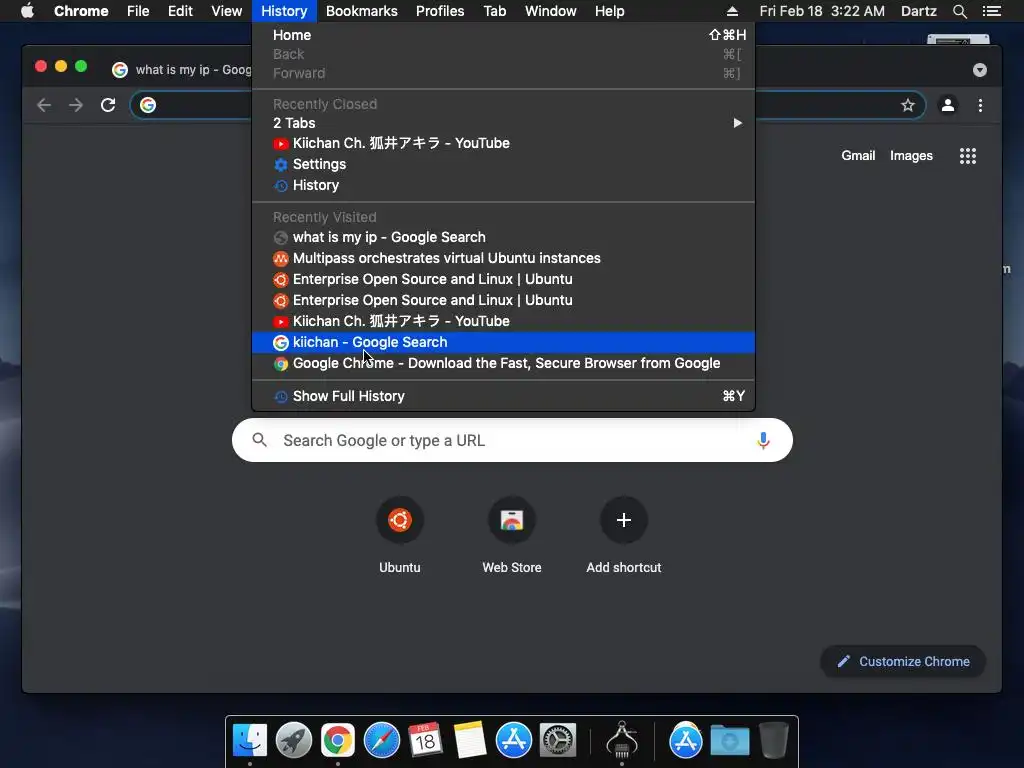Open Calendar from the Dock
Viewport: 1024px width, 768px height.
pyautogui.click(x=426, y=741)
